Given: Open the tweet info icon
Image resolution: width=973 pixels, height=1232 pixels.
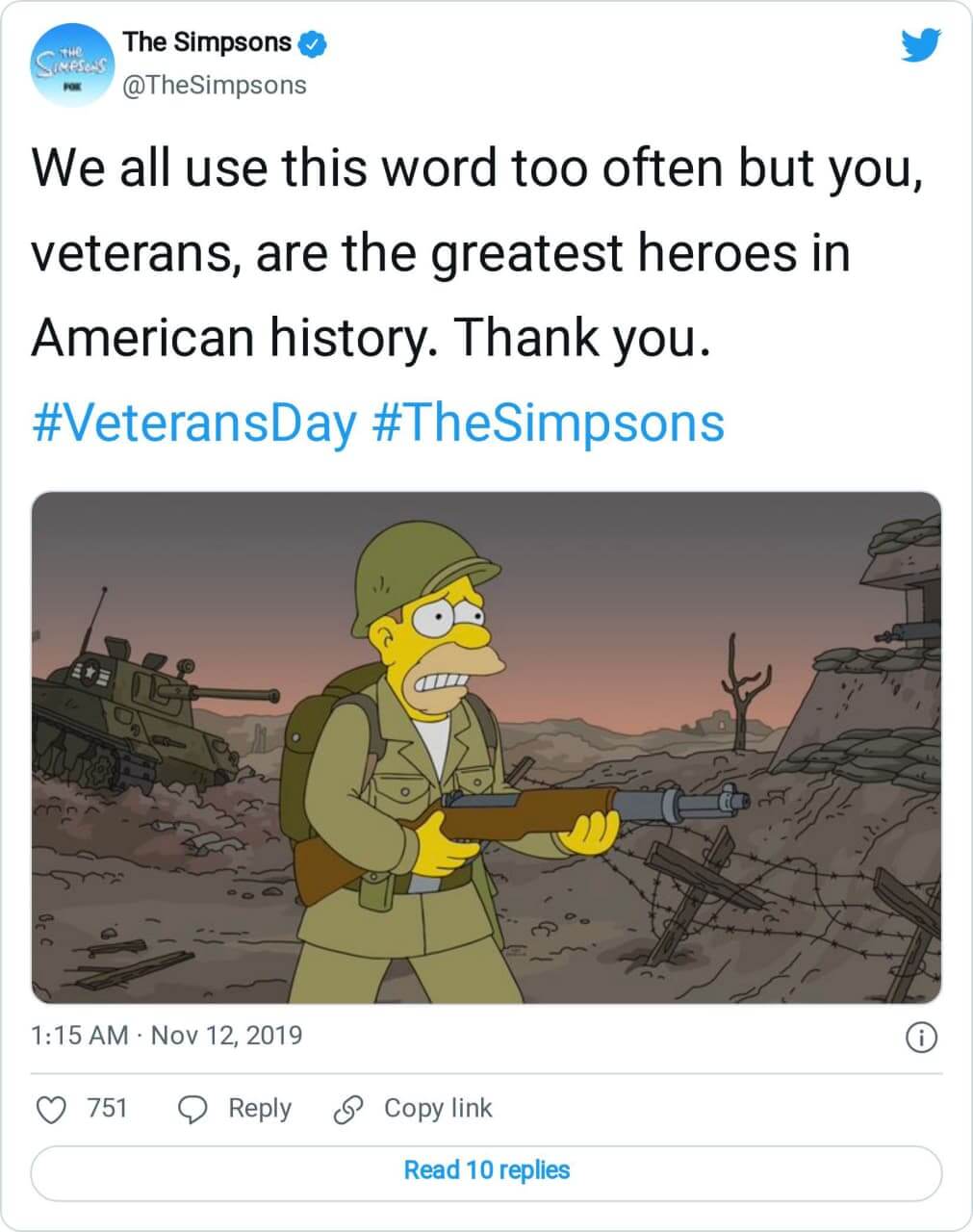Looking at the screenshot, I should [922, 1037].
